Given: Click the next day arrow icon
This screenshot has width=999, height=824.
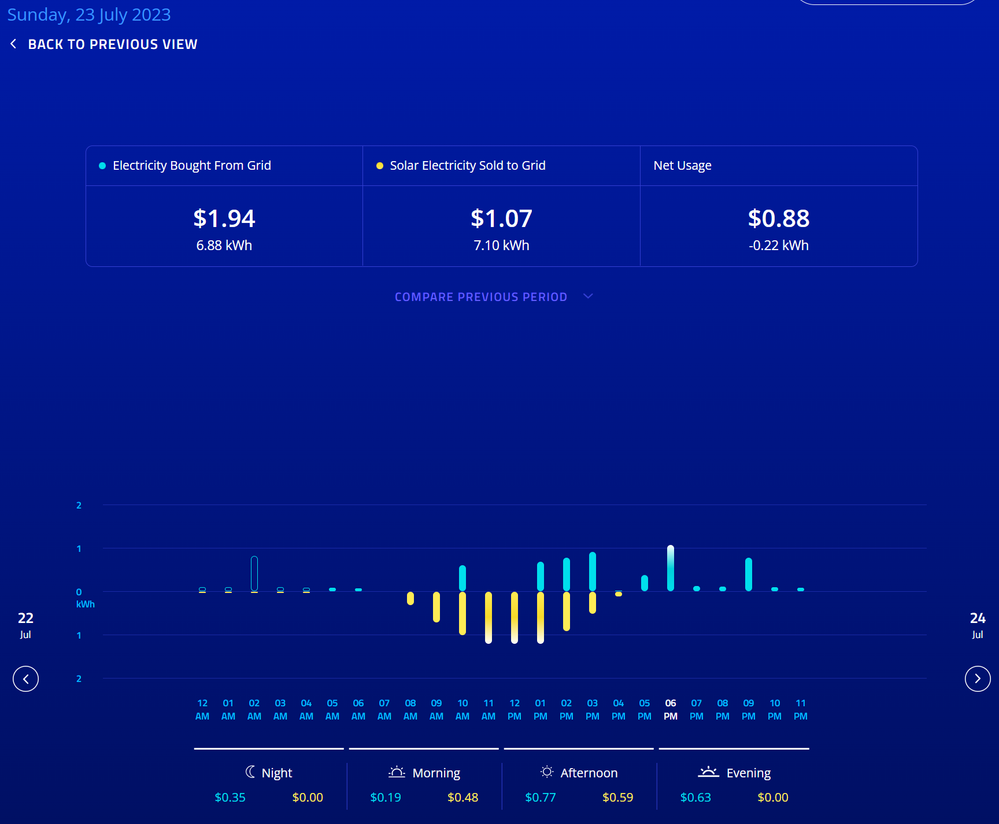Looking at the screenshot, I should 977,679.
